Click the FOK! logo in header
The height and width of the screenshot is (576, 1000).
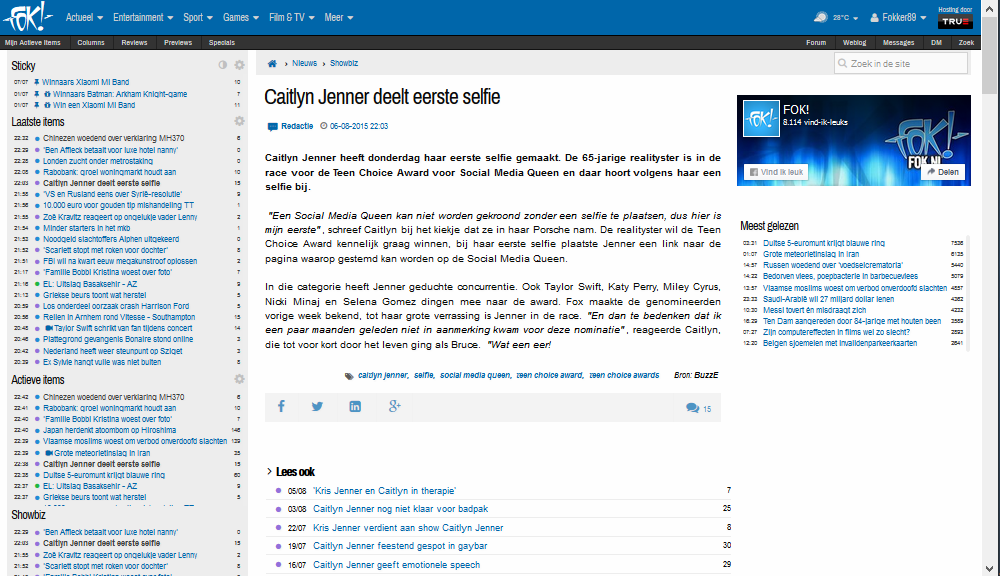pos(27,17)
